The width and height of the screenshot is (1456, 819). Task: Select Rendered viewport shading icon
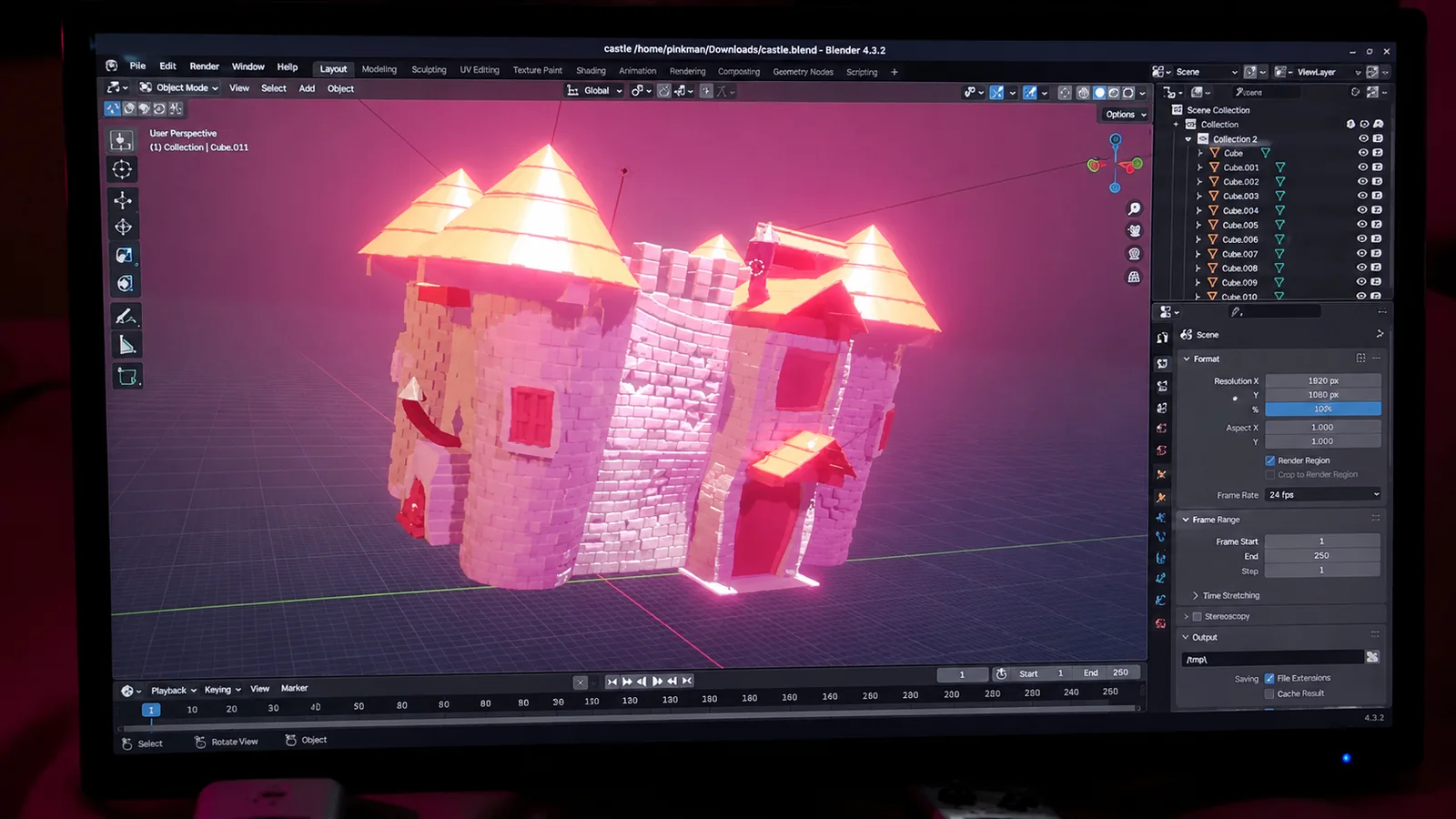[x=1128, y=93]
